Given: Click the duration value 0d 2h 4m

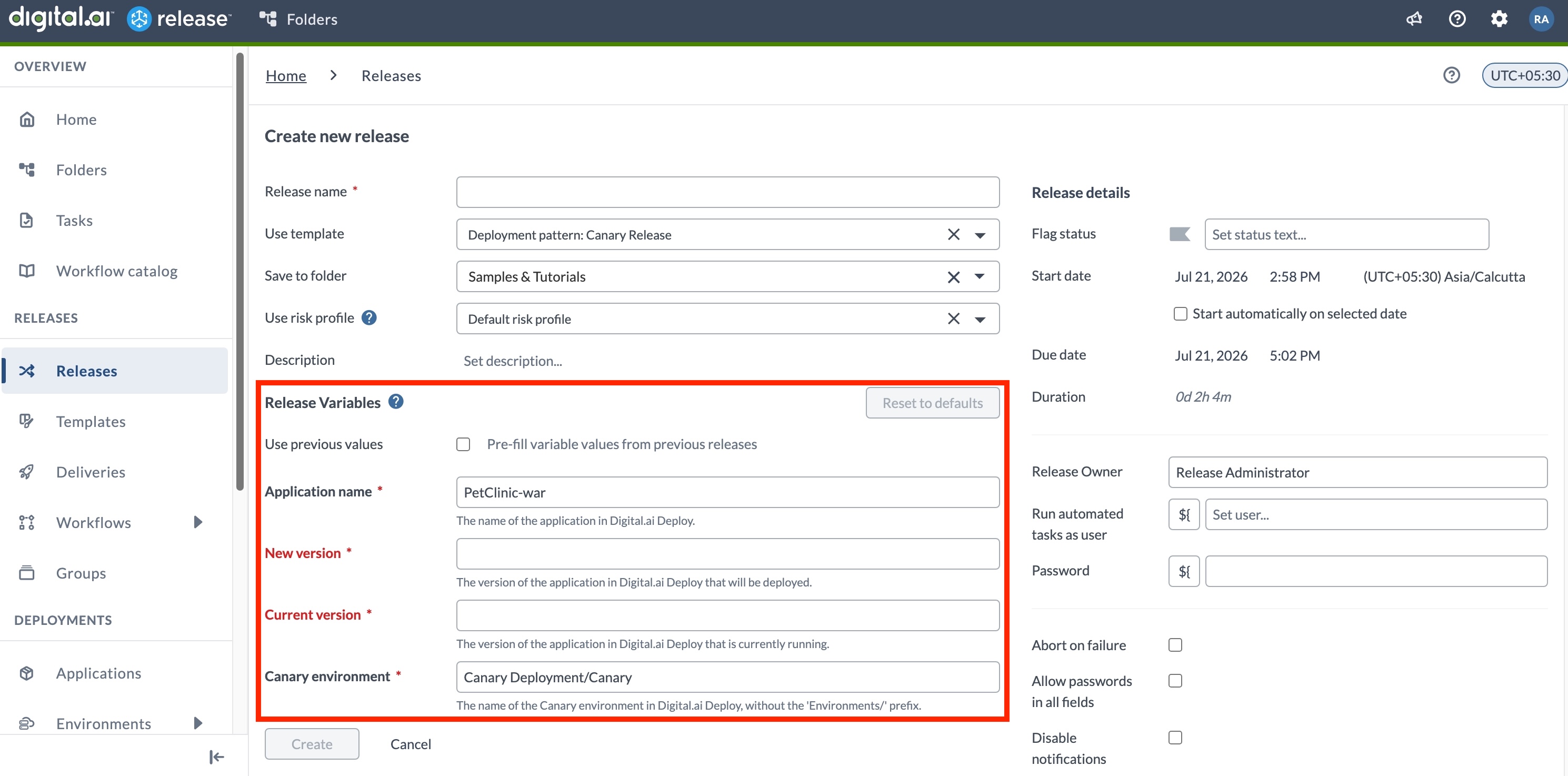Looking at the screenshot, I should pos(1203,397).
